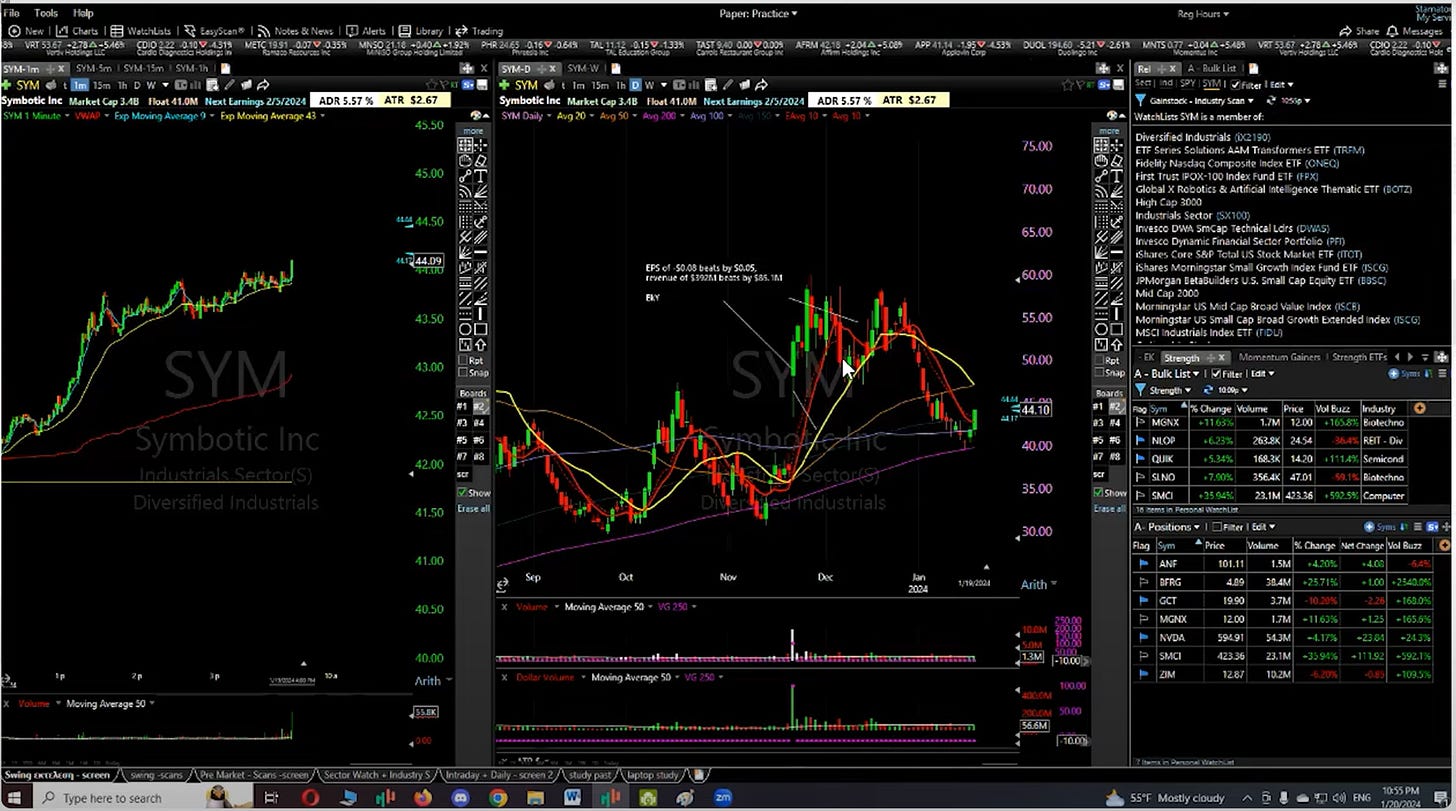This screenshot has height=811, width=1456.
Task: Click the New button in toolbar
Action: [x=26, y=31]
